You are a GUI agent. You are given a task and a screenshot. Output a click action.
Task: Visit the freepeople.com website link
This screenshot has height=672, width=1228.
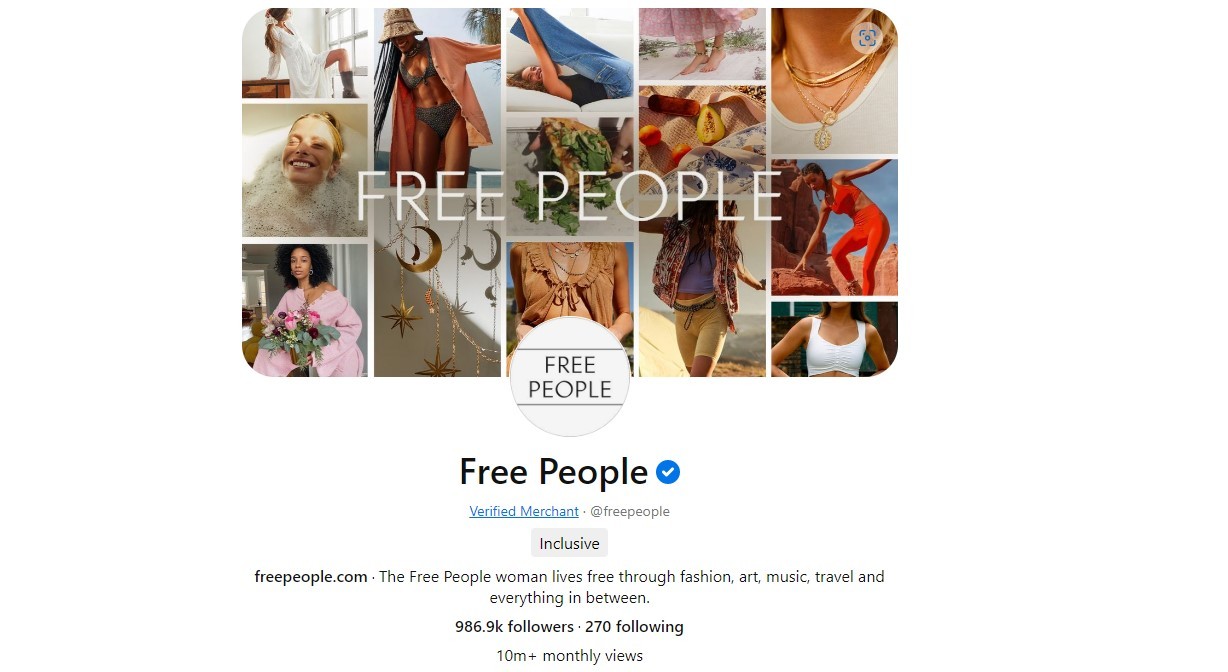point(311,577)
